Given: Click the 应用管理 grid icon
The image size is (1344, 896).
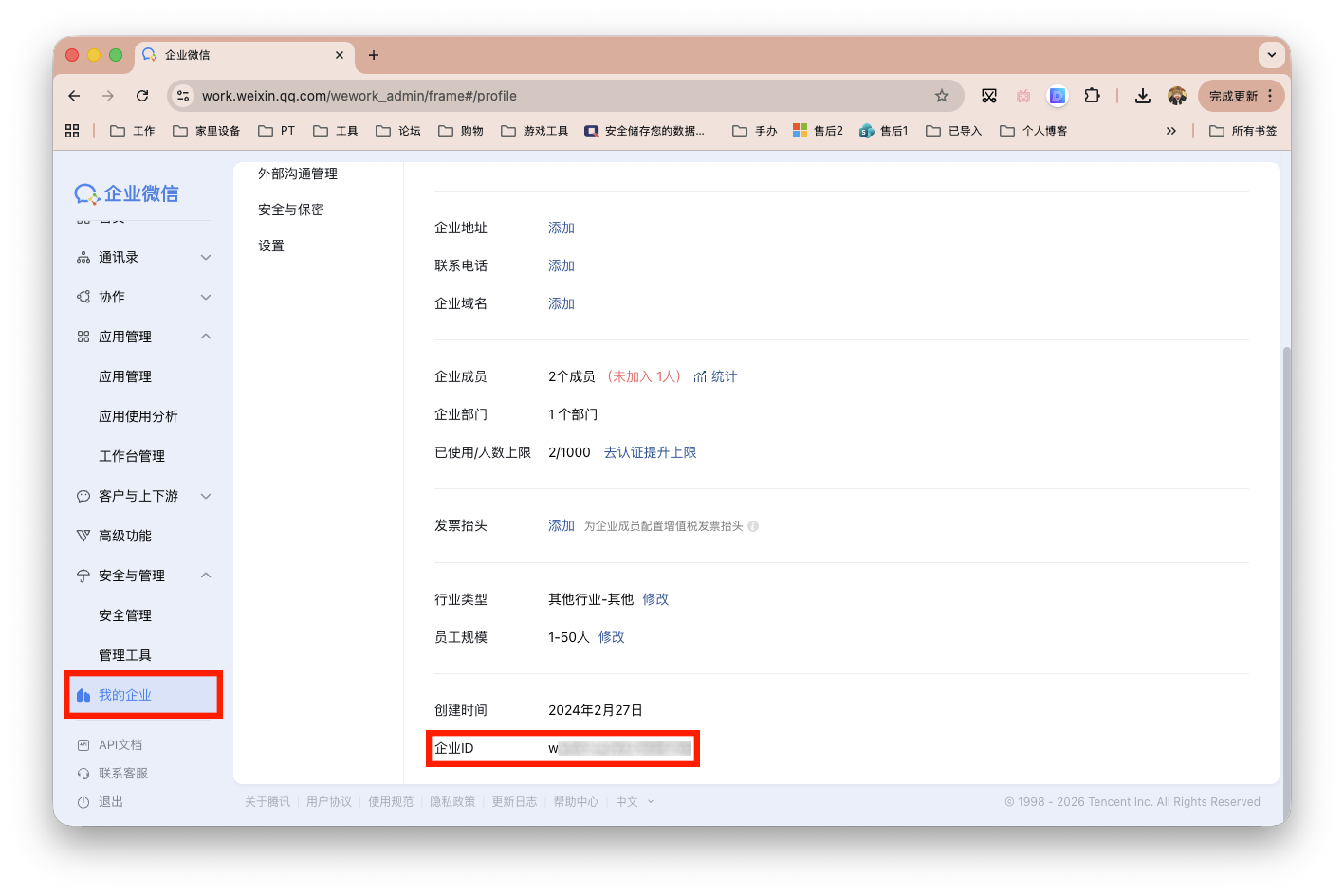Looking at the screenshot, I should 84,336.
